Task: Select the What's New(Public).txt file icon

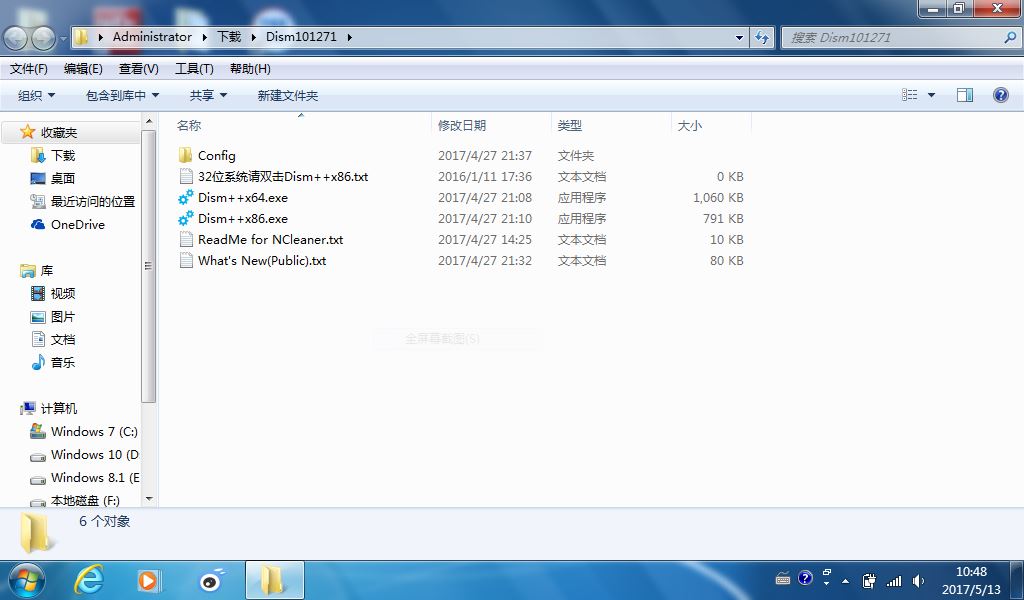Action: pos(186,261)
